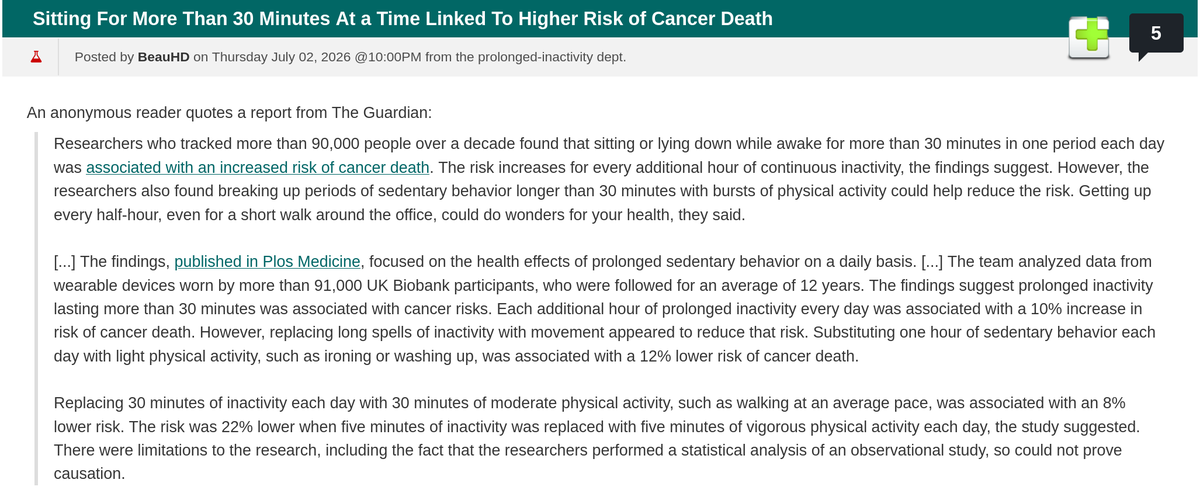Click the paragraph starting 'Researchers who tracked'
The image size is (1200, 497).
tap(603, 178)
